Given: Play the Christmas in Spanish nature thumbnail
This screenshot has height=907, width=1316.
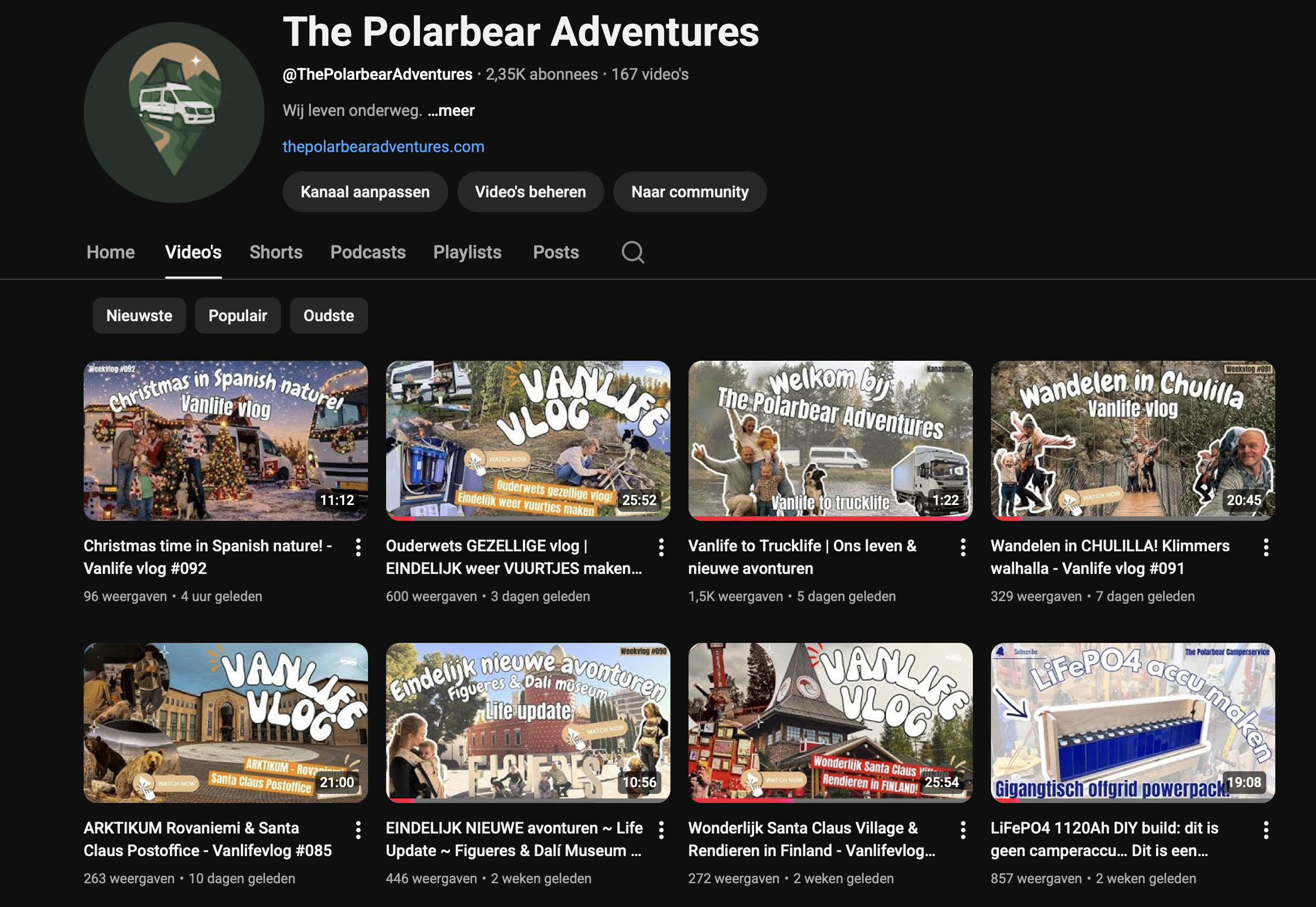Looking at the screenshot, I should click(226, 440).
